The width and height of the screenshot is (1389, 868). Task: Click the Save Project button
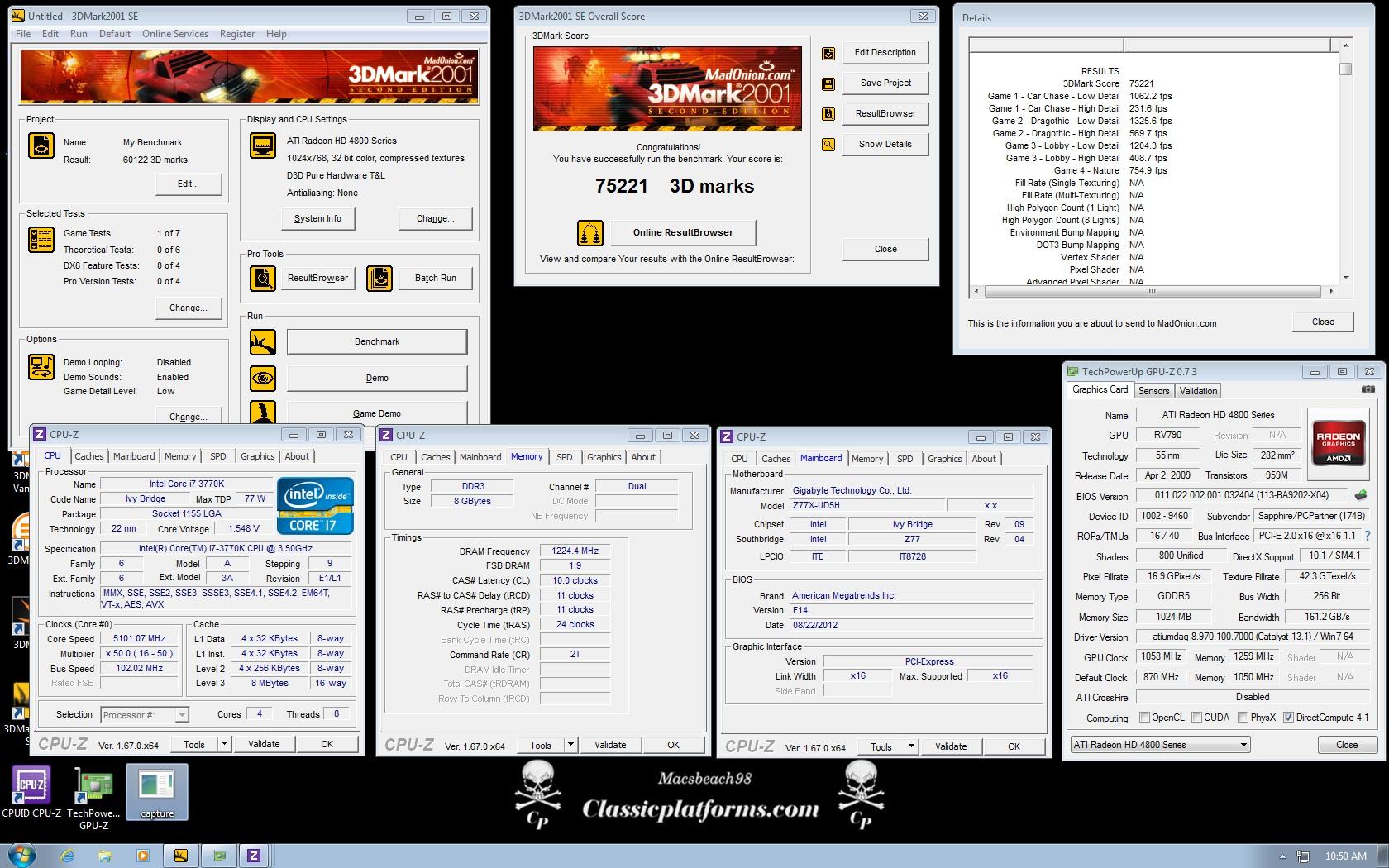tap(885, 83)
